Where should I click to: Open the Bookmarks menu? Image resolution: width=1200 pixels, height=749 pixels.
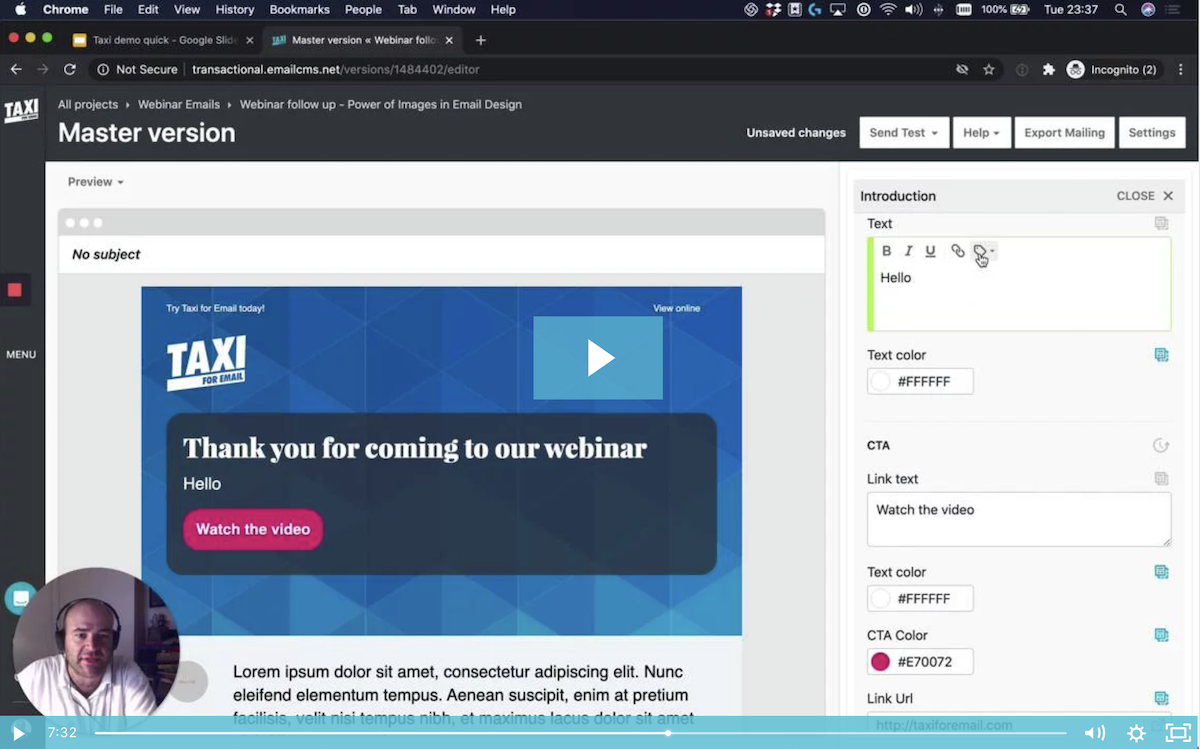coord(300,9)
